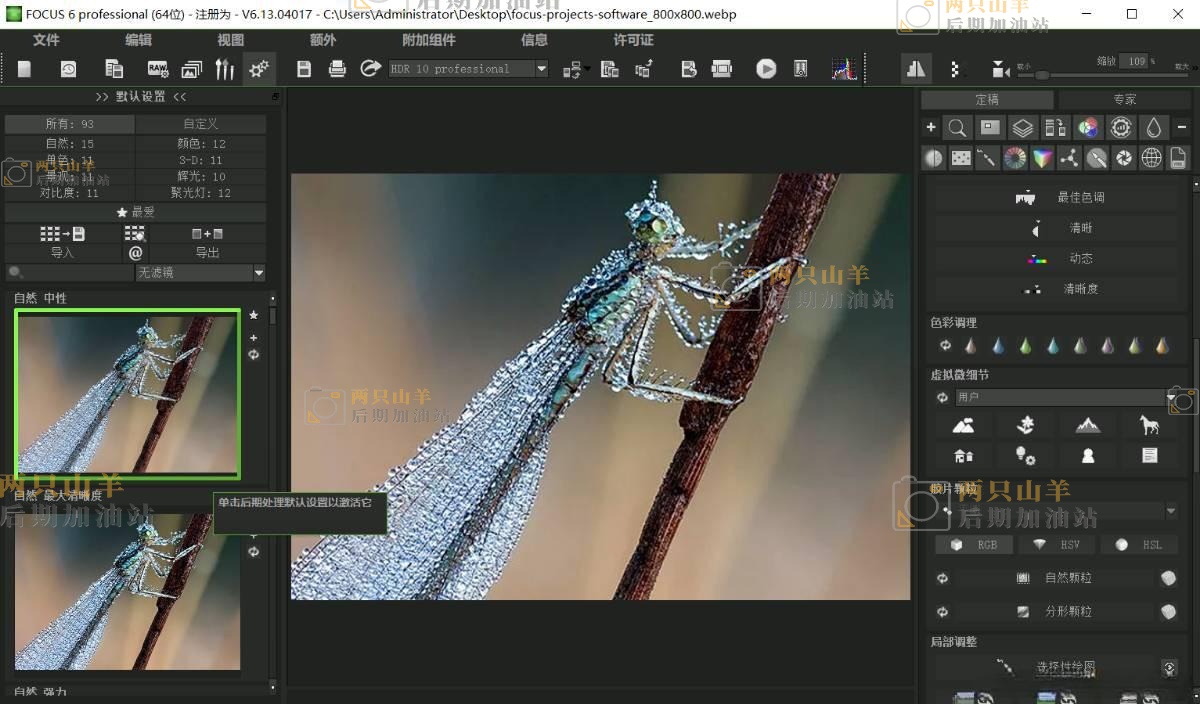Click the play button in the toolbar
1200x704 pixels.
click(x=766, y=69)
